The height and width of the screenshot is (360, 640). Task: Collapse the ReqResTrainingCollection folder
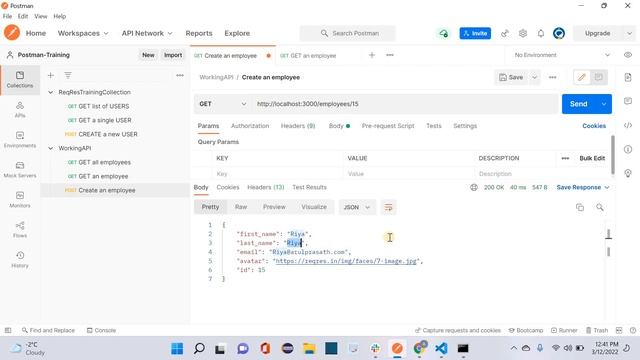coord(51,92)
